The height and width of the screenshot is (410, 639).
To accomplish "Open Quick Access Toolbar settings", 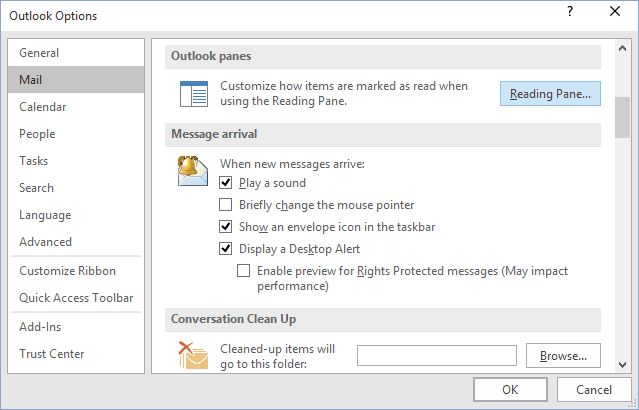I will (x=76, y=298).
